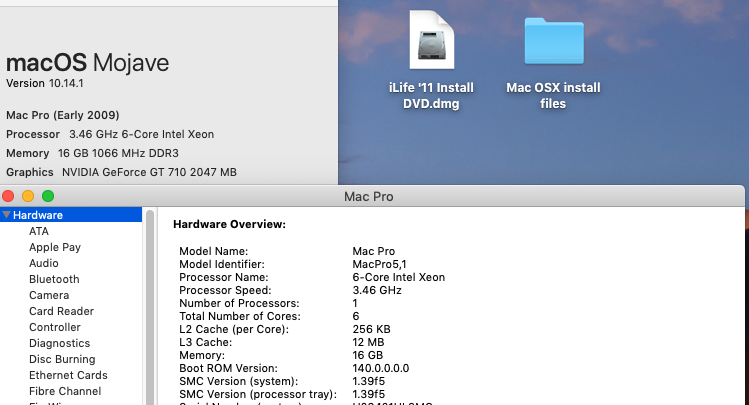Click the Boot ROM Version value 140.0.0.0.0

(x=381, y=368)
